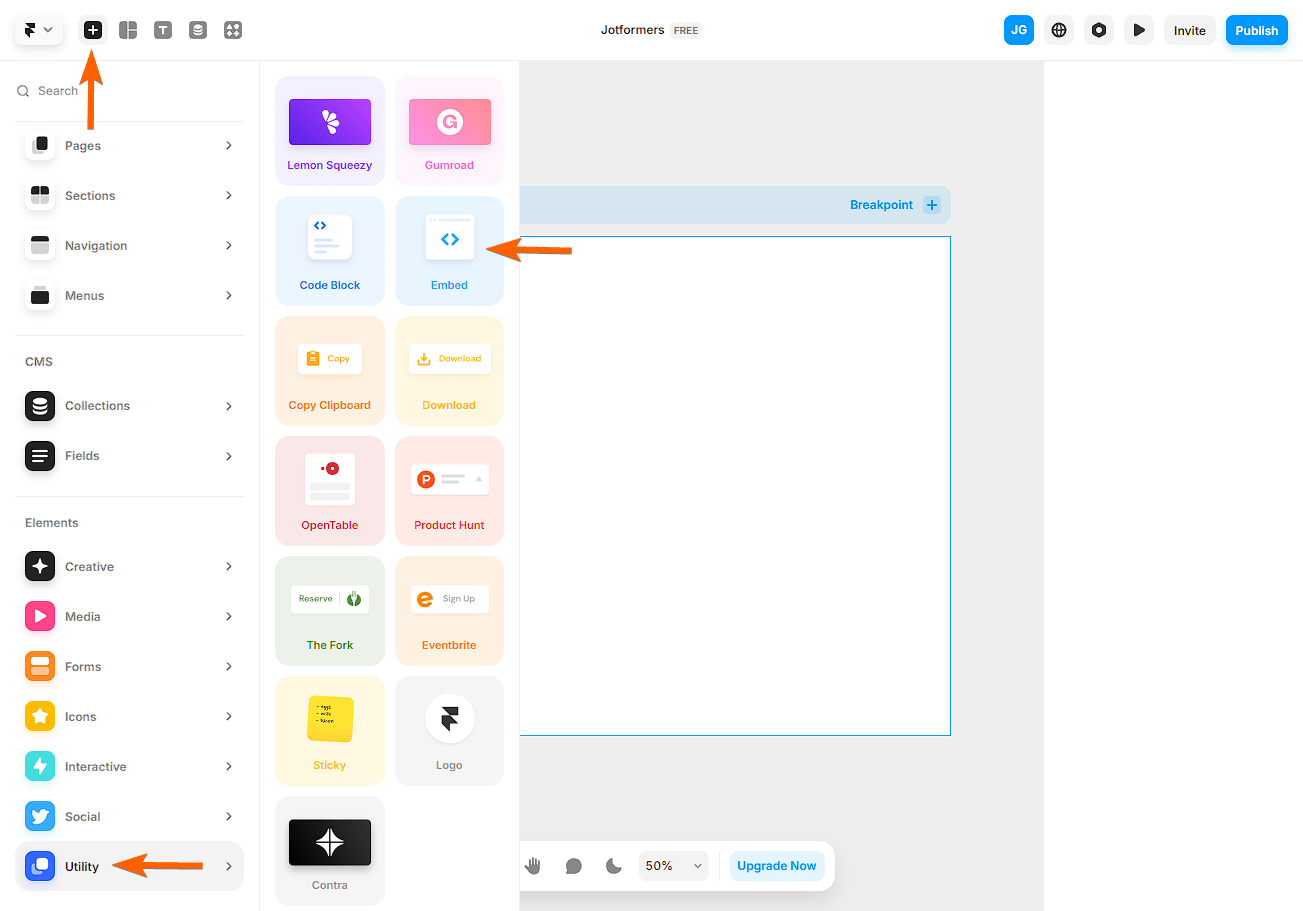This screenshot has height=911, width=1303.
Task: Click the Search field in insert panel
Action: (x=129, y=91)
